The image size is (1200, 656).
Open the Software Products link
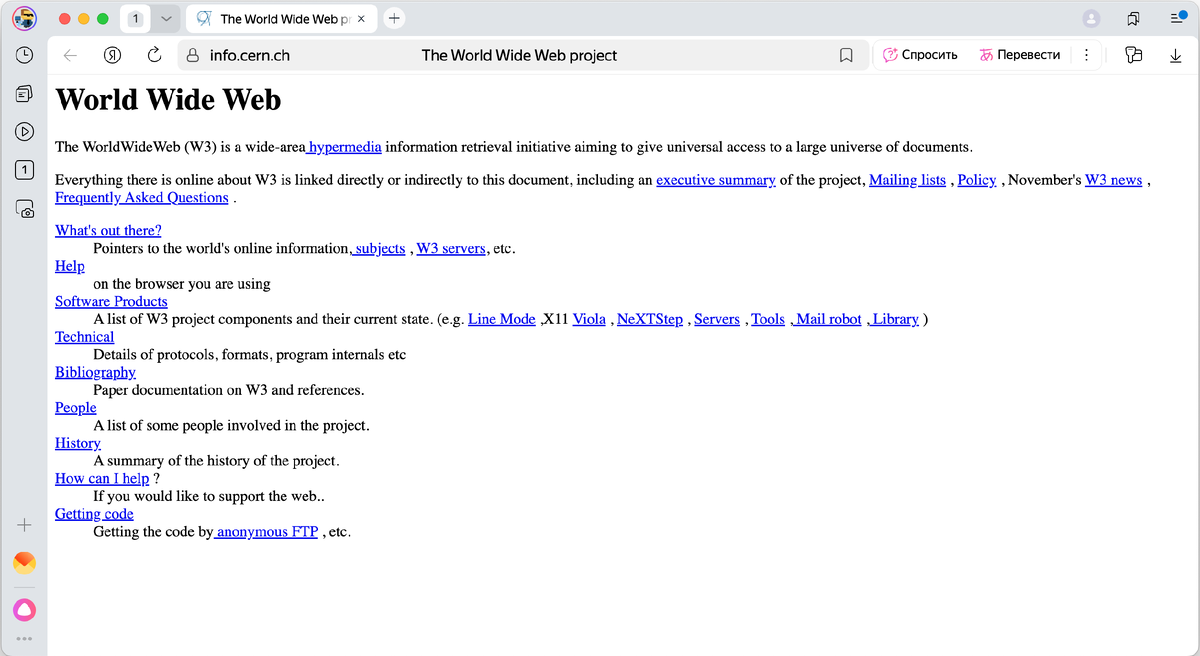(x=111, y=301)
